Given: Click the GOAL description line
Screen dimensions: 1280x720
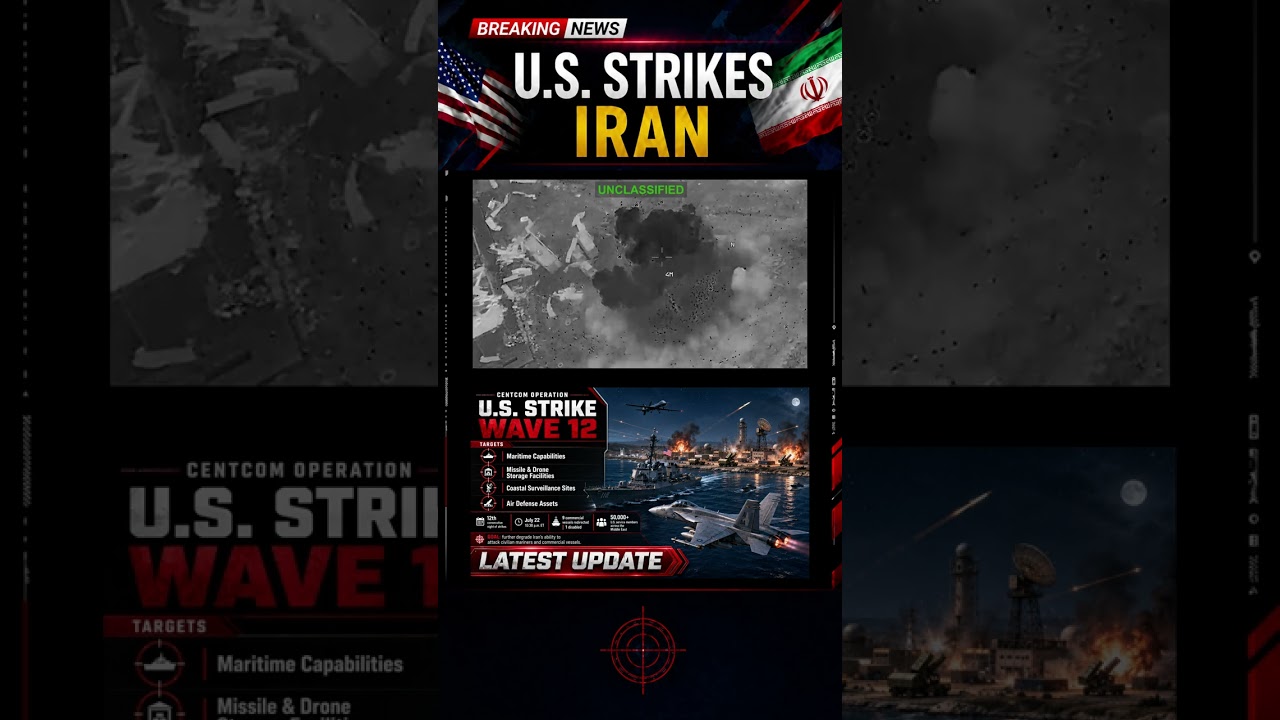Looking at the screenshot, I should (534, 540).
